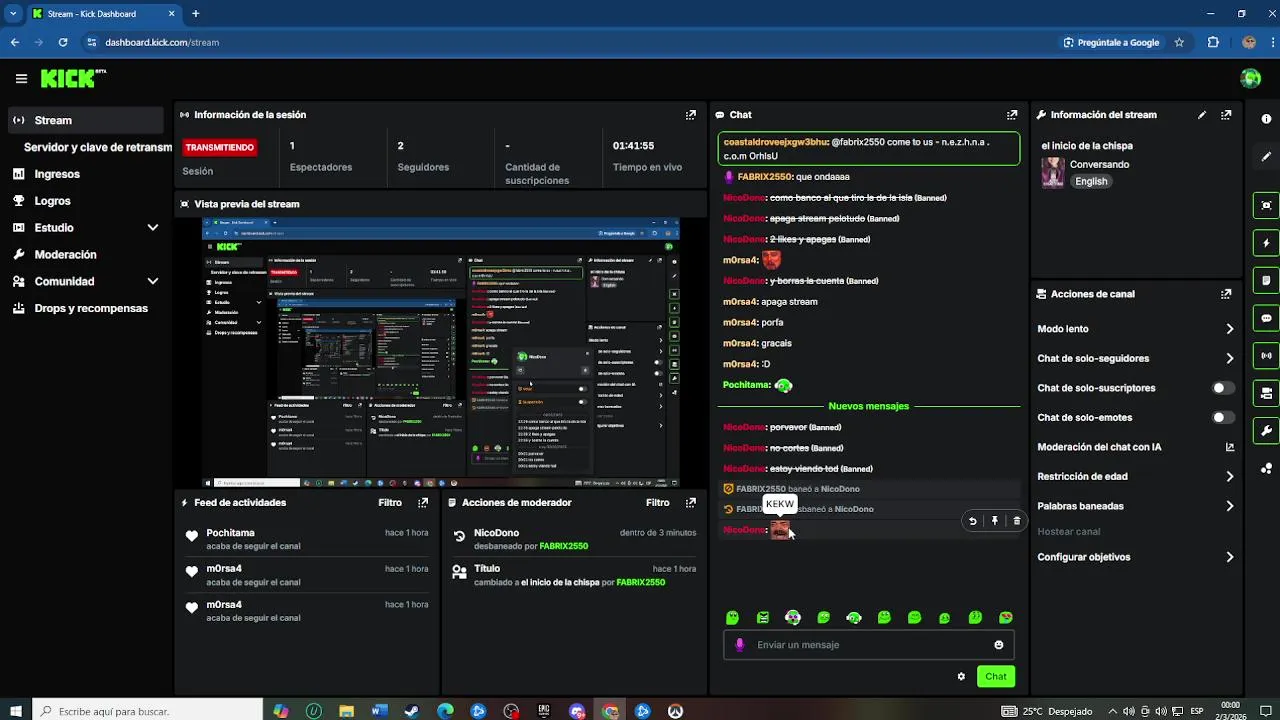Click the info icon in right sidebar
1280x720 pixels.
pos(1267,120)
